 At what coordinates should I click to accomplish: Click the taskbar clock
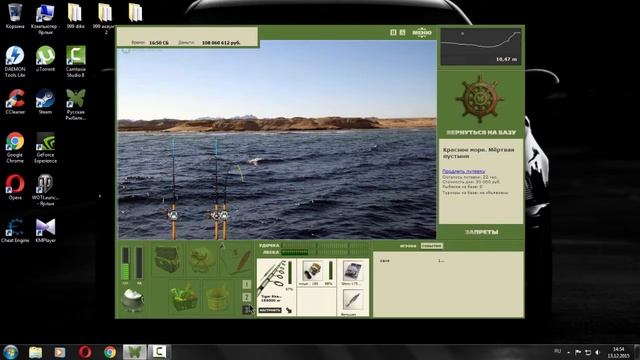coord(619,352)
